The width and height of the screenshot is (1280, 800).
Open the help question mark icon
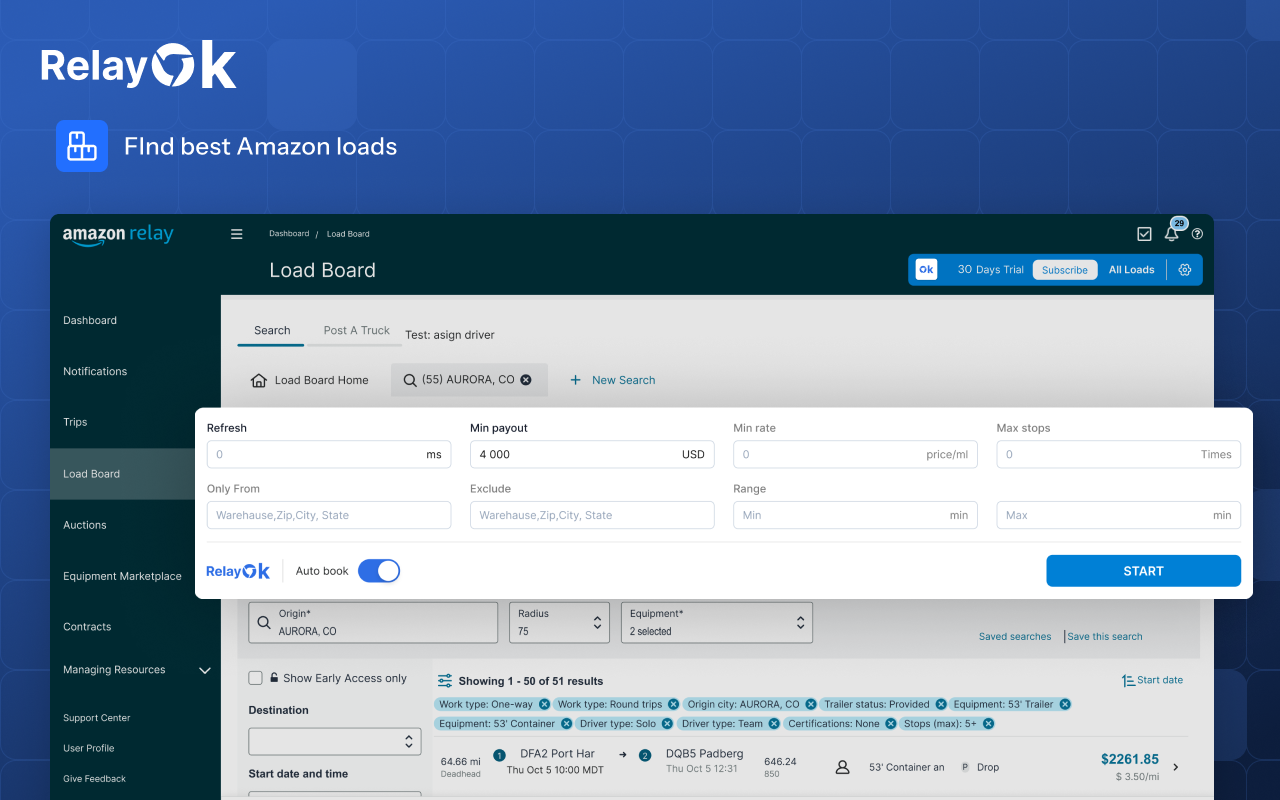pos(1197,234)
